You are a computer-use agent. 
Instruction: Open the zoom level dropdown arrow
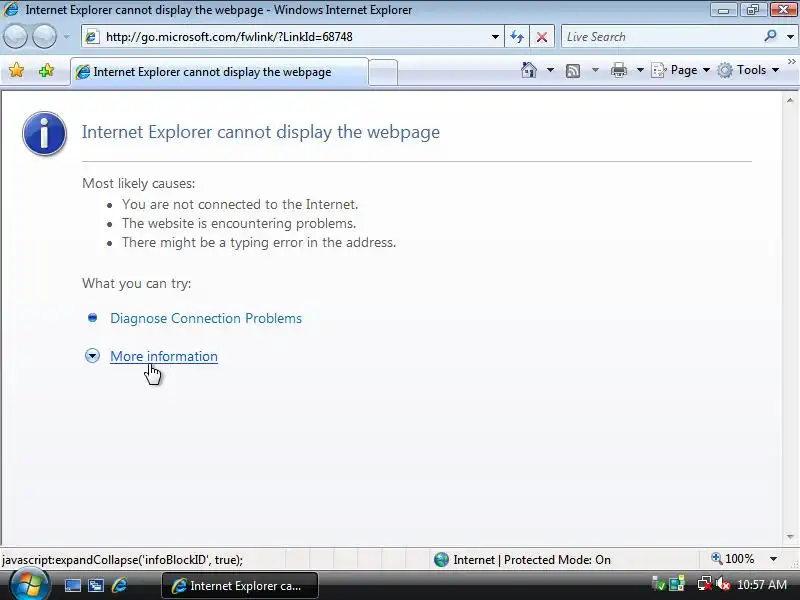[x=773, y=559]
